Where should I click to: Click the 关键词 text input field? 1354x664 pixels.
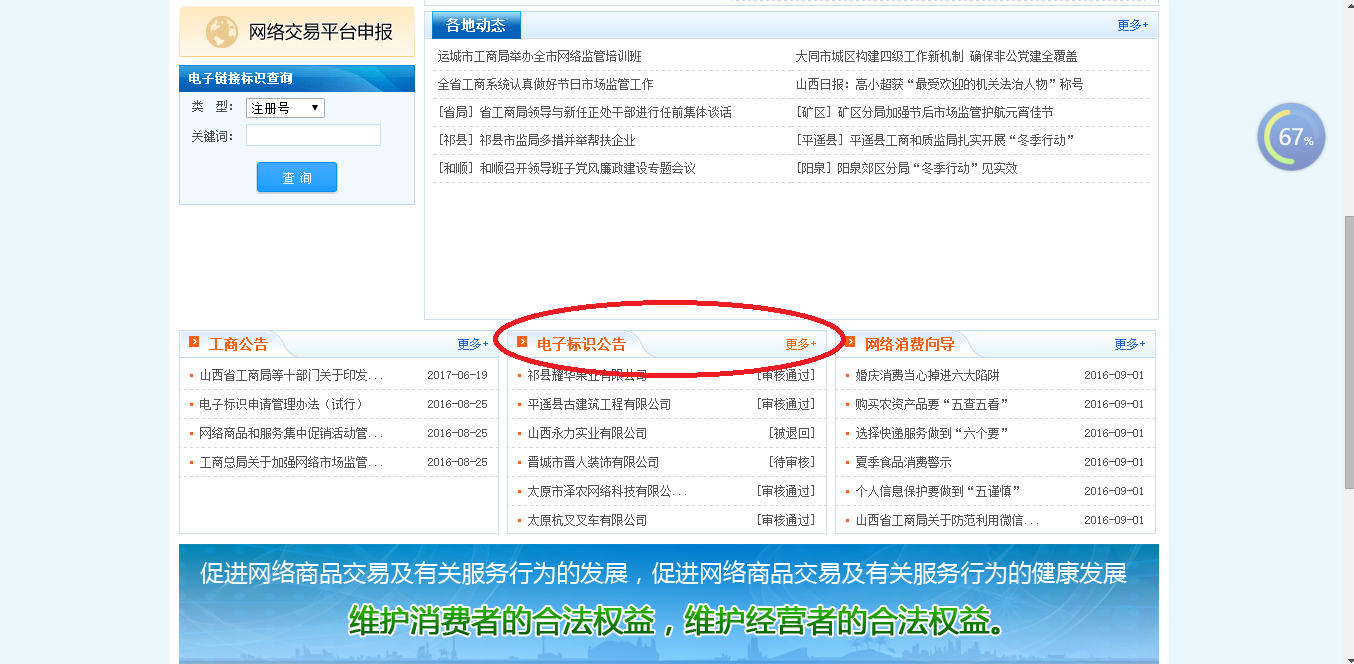tap(313, 136)
